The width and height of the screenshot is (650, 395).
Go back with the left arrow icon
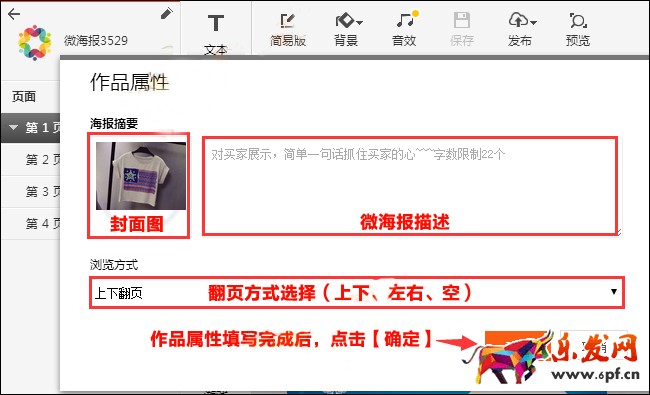[x=14, y=14]
